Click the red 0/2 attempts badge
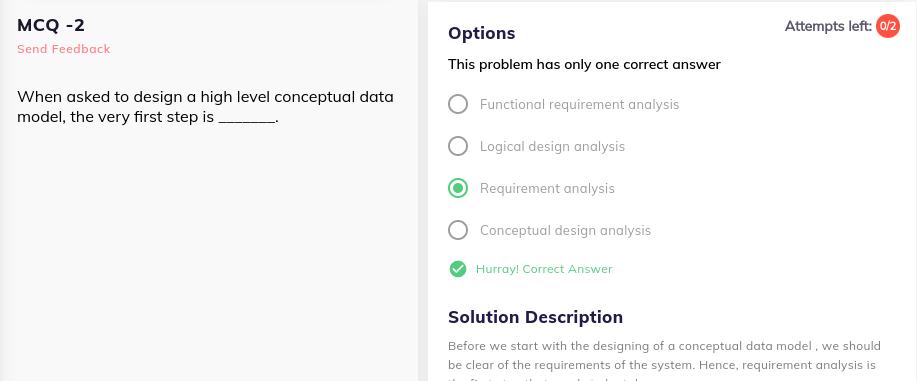Viewport: 917px width, 381px height. pos(888,26)
